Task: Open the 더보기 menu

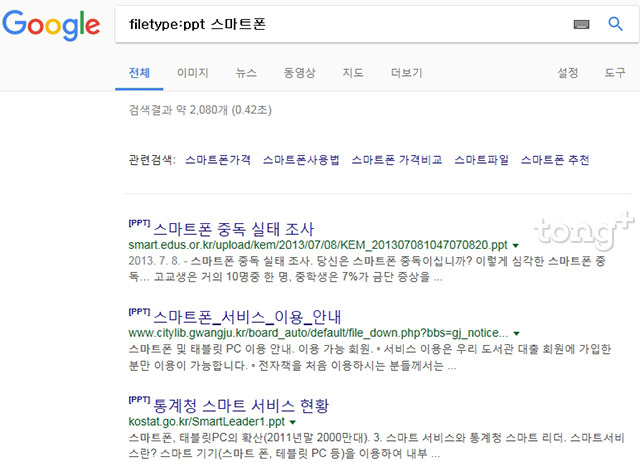Action: [x=407, y=73]
